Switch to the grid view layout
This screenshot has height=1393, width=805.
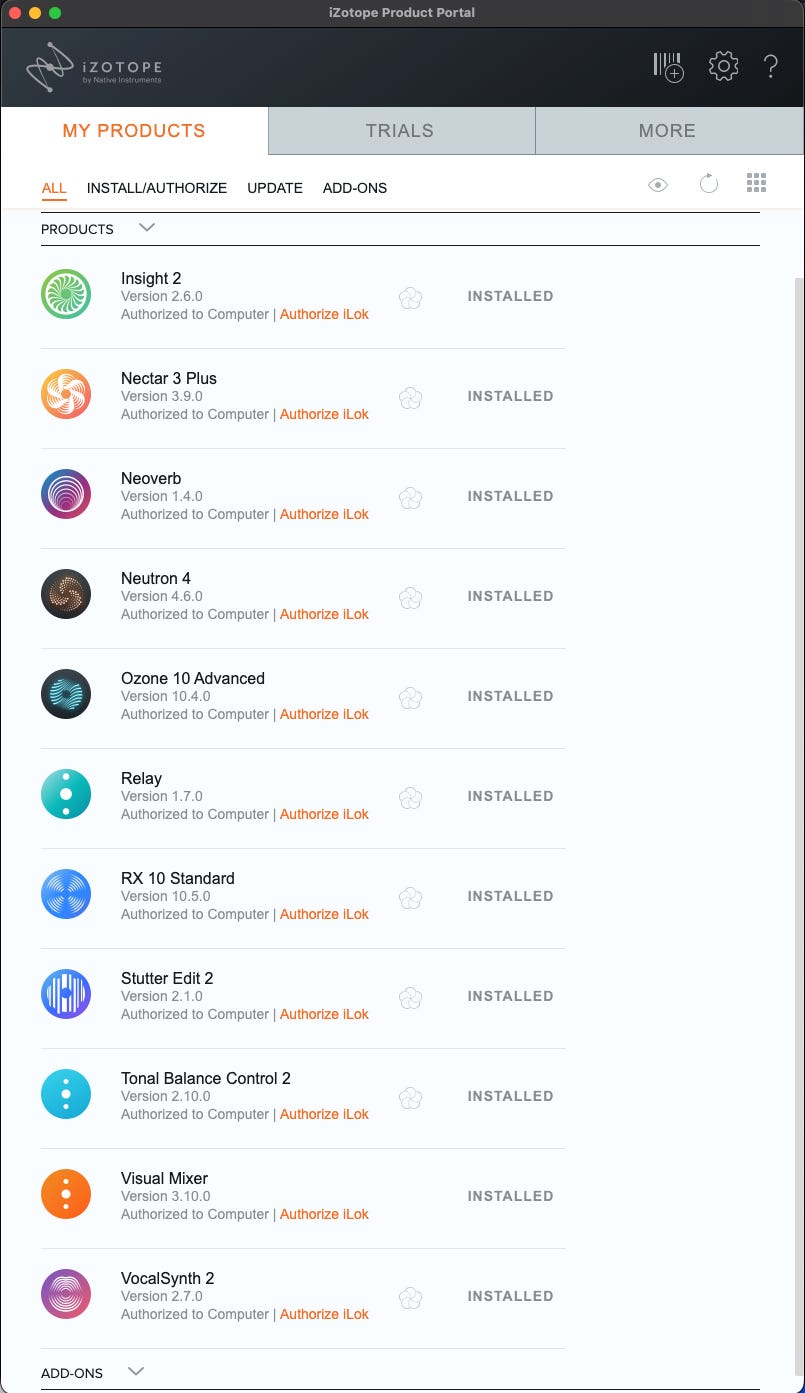(x=756, y=183)
